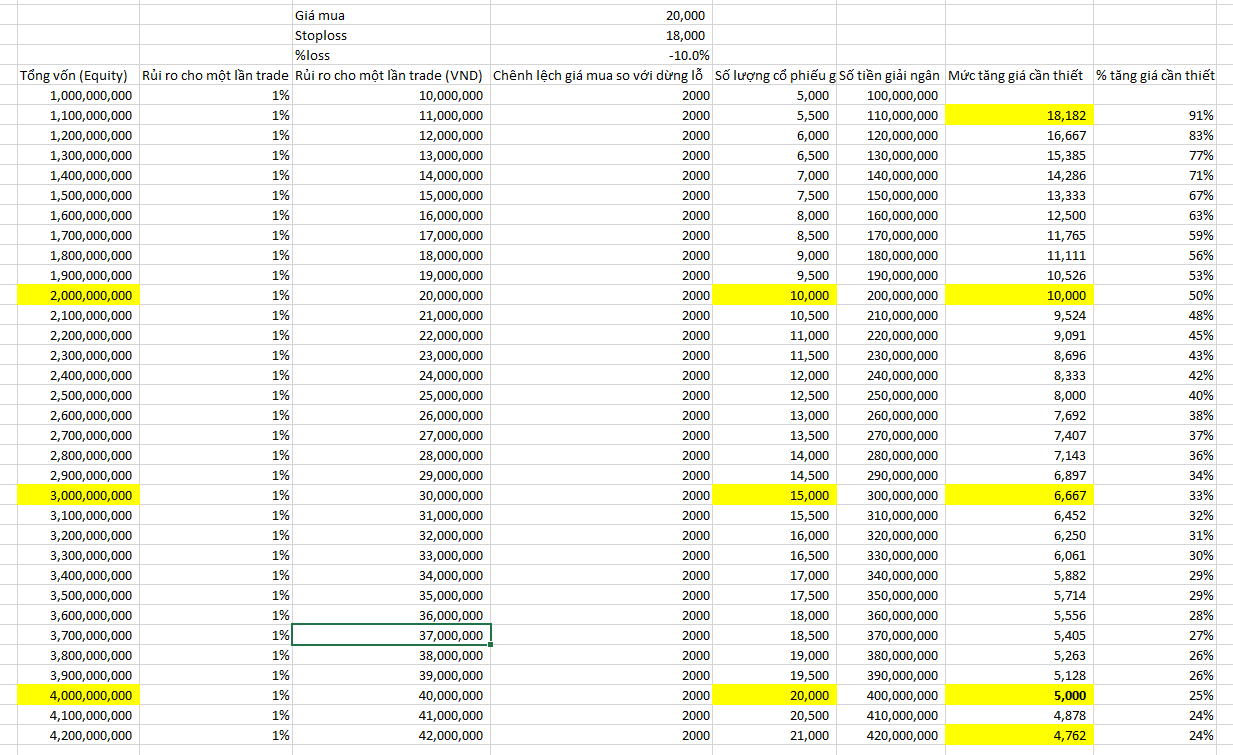Click the Số tiền giải ngân header cell
The width and height of the screenshot is (1233, 755).
coord(890,75)
